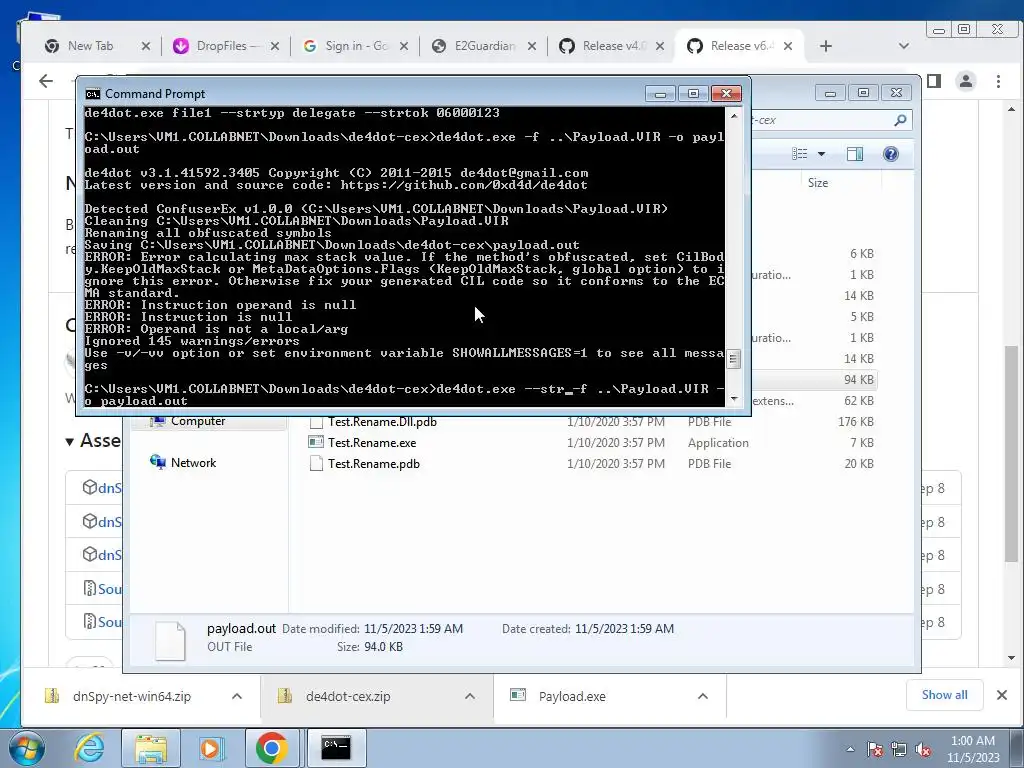Click Action Center flag tray icon
Image resolution: width=1024 pixels, height=768 pixels.
point(875,749)
